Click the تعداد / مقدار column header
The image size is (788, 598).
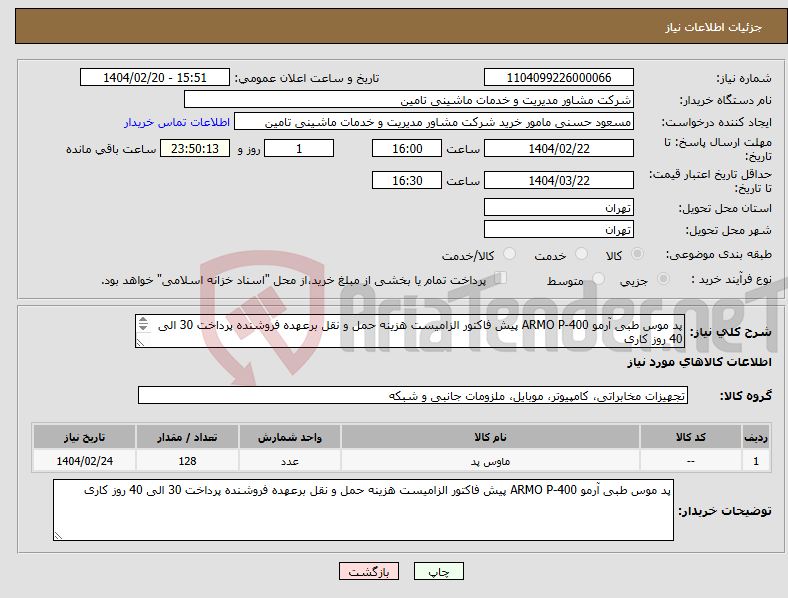(x=187, y=437)
